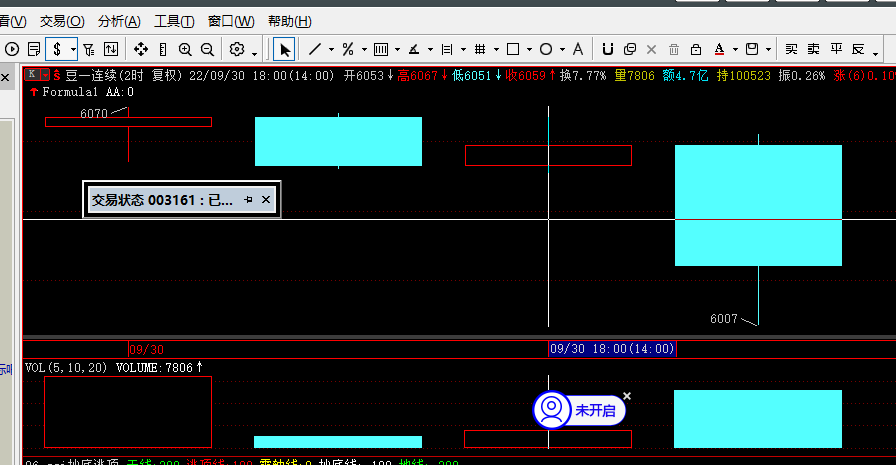Select the horizontal levels line tool

coord(447,50)
